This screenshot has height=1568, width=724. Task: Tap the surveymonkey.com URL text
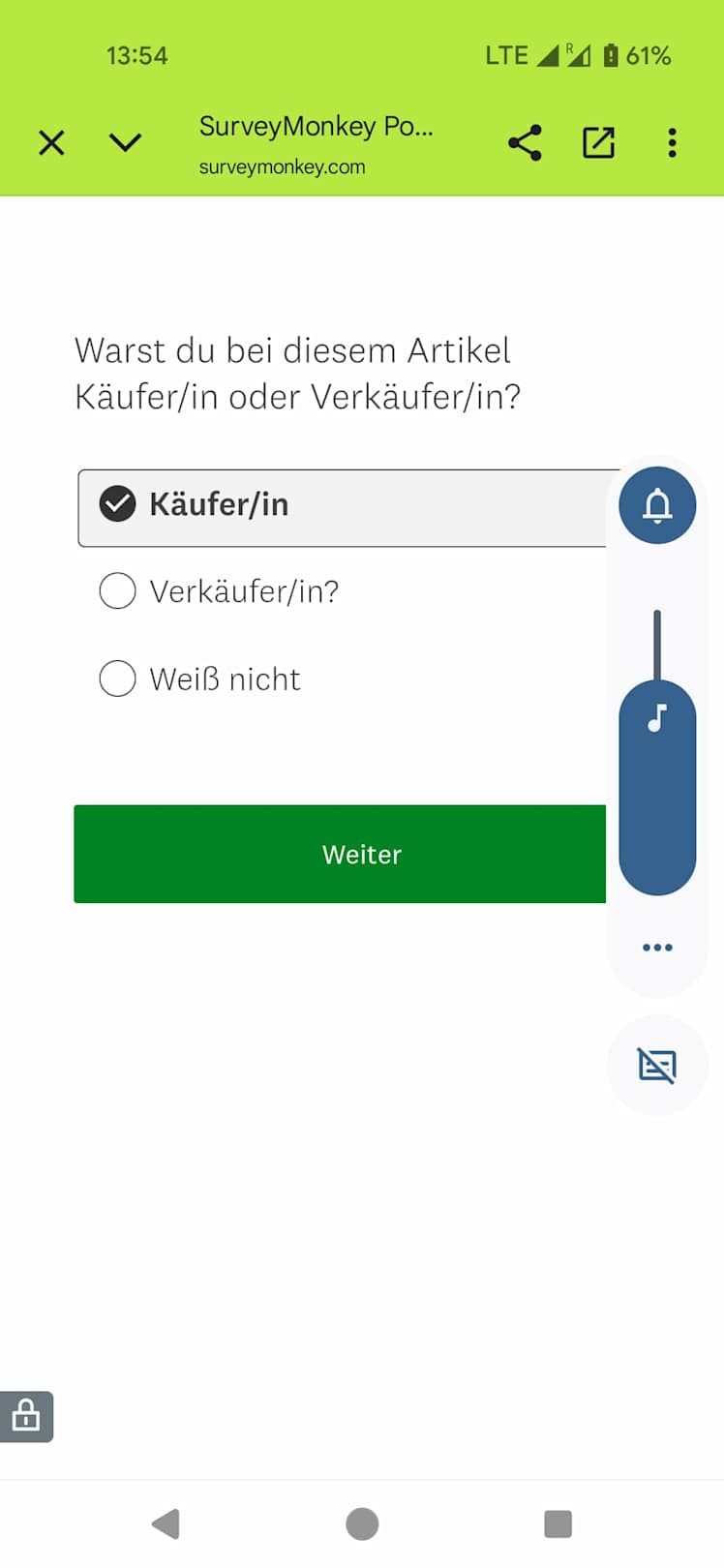(282, 167)
